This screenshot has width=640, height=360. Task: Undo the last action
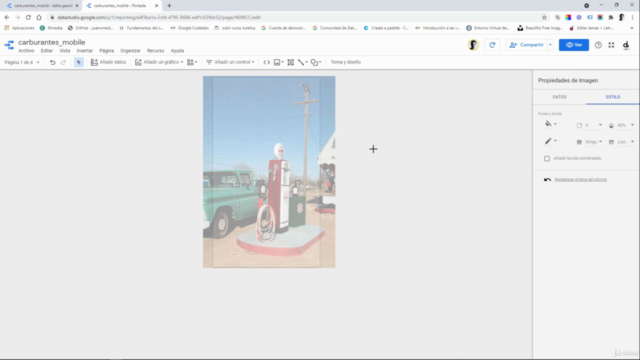tap(52, 62)
